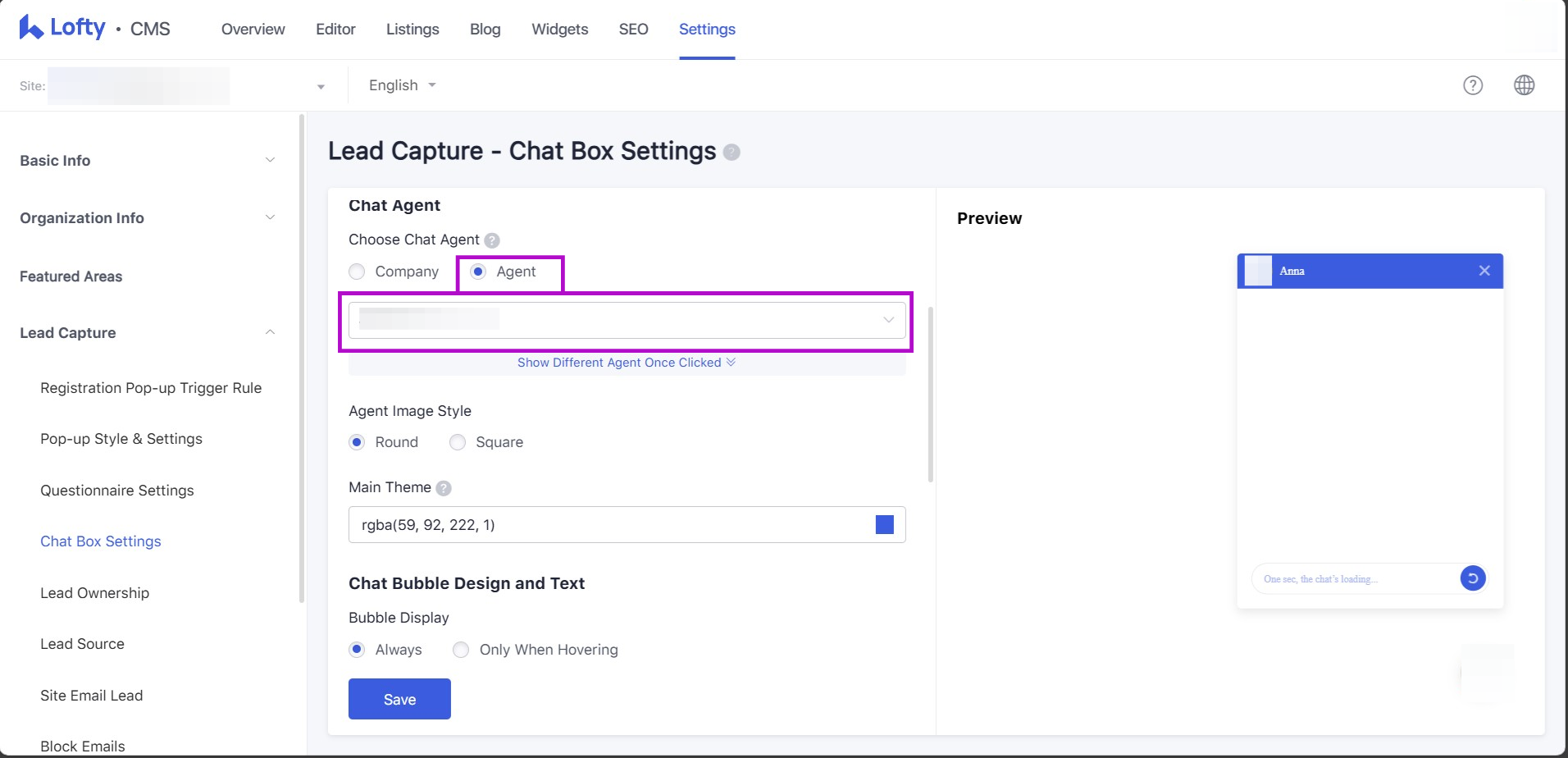Screen dimensions: 1568x758
Task: Go to the Widgets tab
Action: (559, 30)
